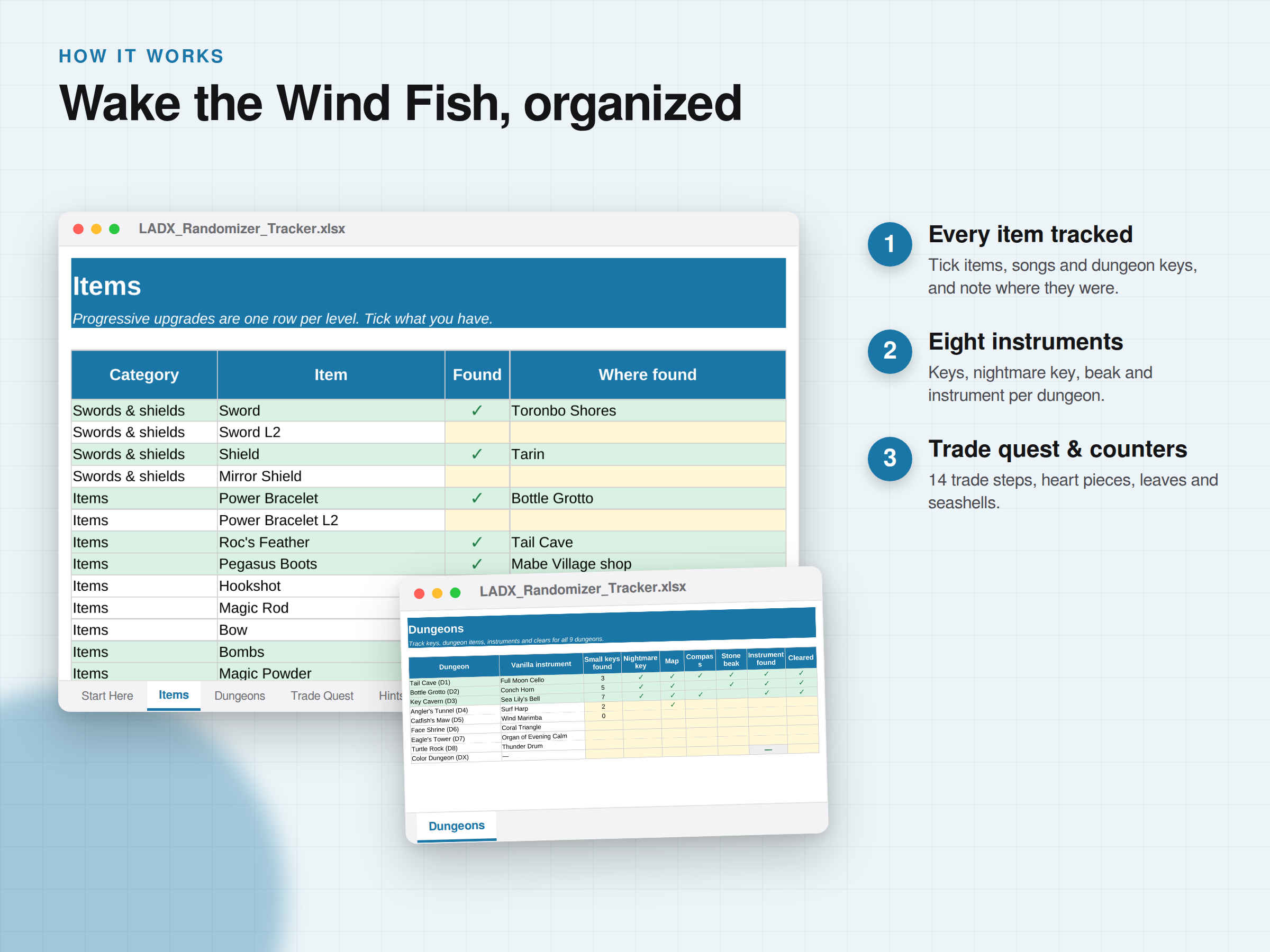The height and width of the screenshot is (952, 1270).
Task: Click the Dungeons tab in the front window
Action: click(x=457, y=826)
